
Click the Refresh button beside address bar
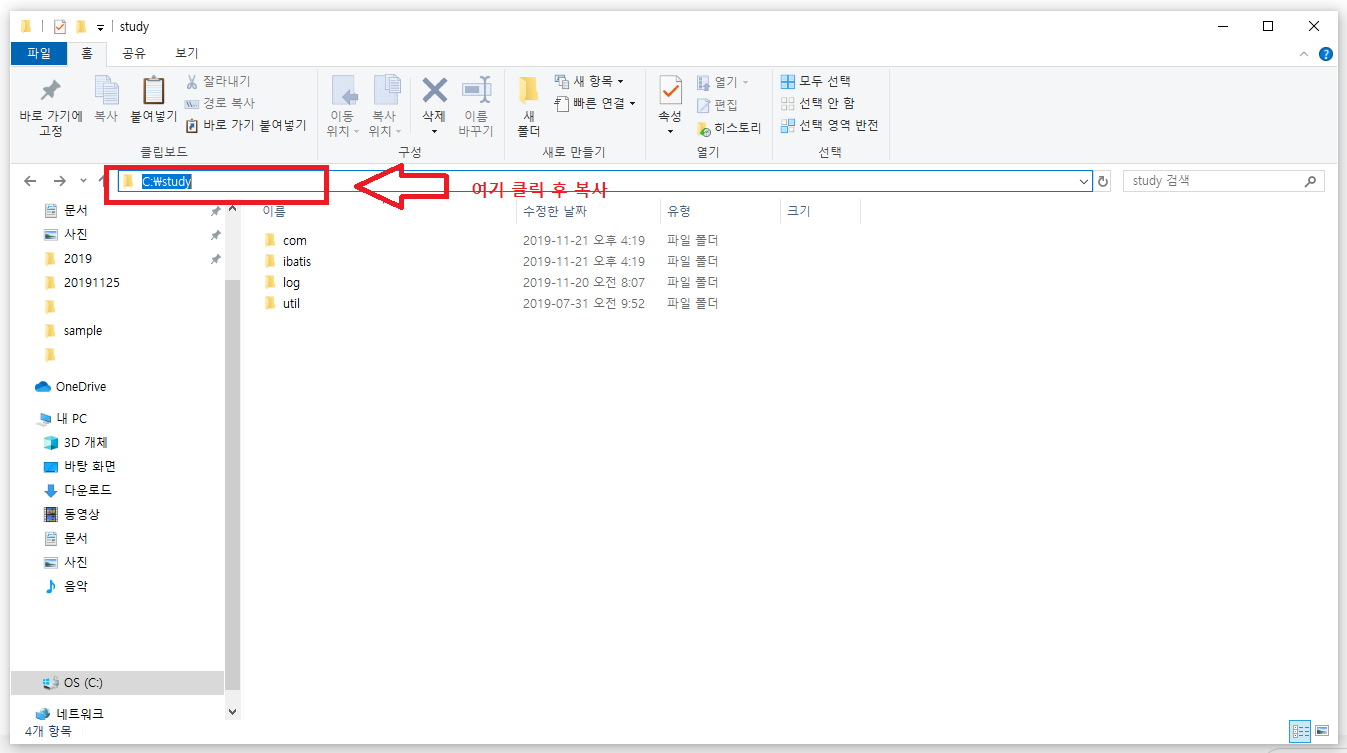1103,182
